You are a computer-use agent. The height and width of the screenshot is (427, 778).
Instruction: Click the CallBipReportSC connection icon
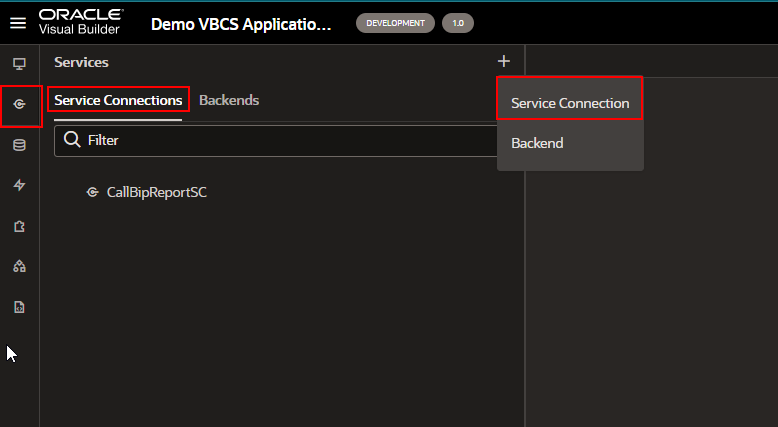pos(92,192)
